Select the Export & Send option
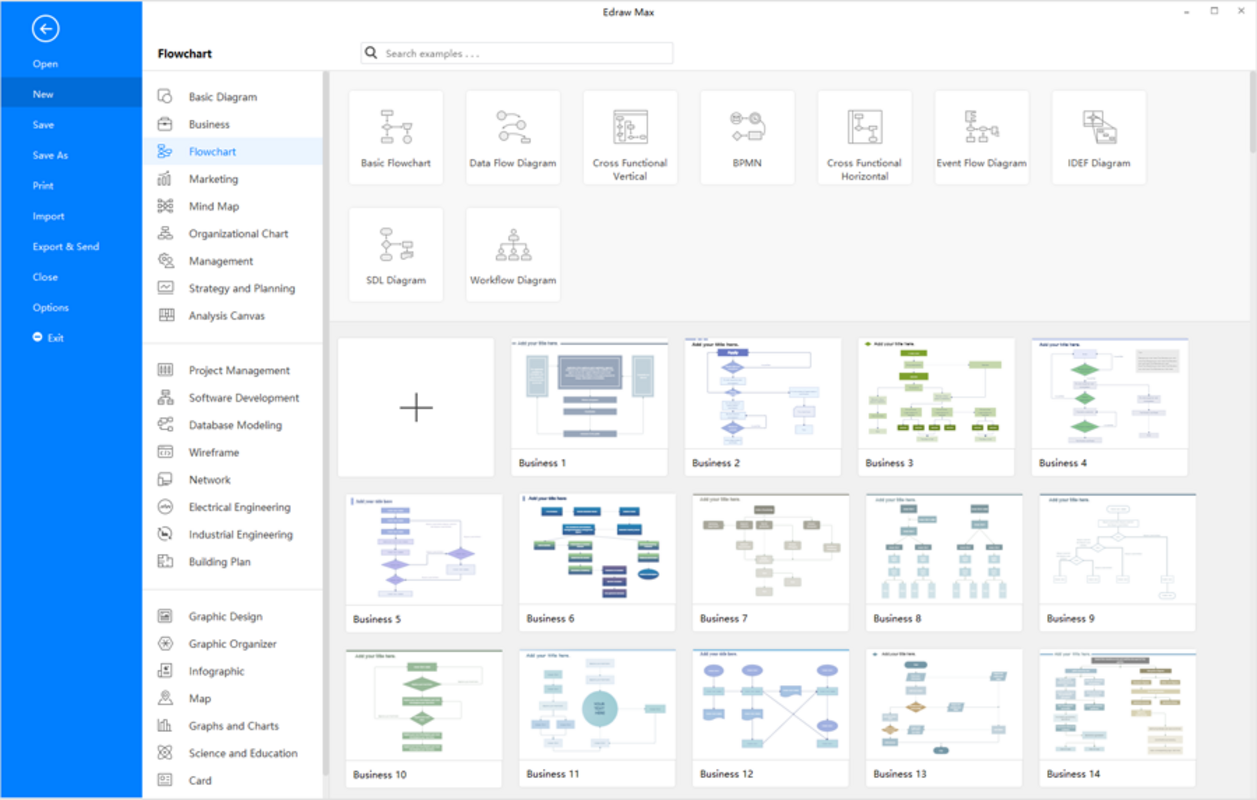Image resolution: width=1257 pixels, height=800 pixels. pyautogui.click(x=65, y=246)
